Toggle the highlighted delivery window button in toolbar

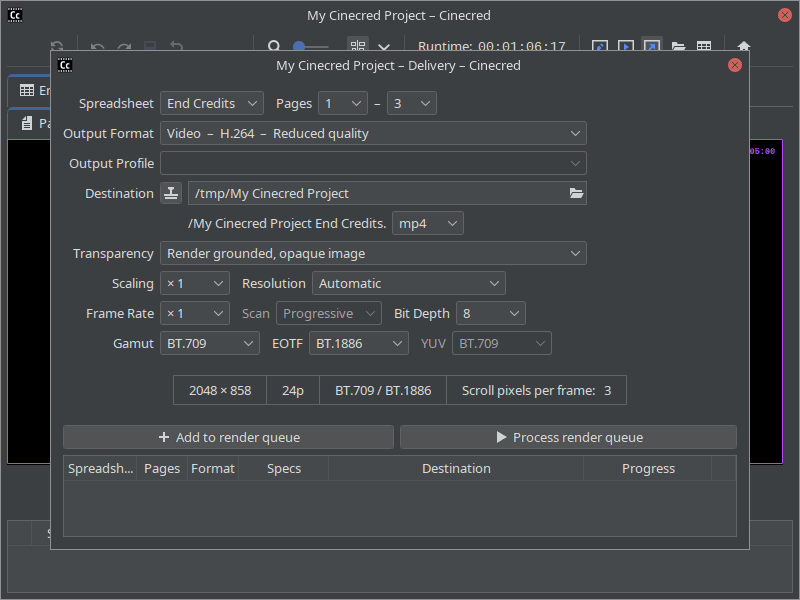[652, 45]
